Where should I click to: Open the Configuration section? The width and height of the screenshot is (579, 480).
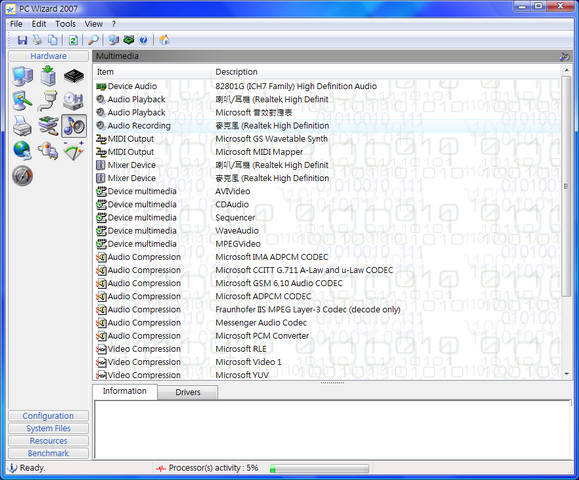(48, 416)
